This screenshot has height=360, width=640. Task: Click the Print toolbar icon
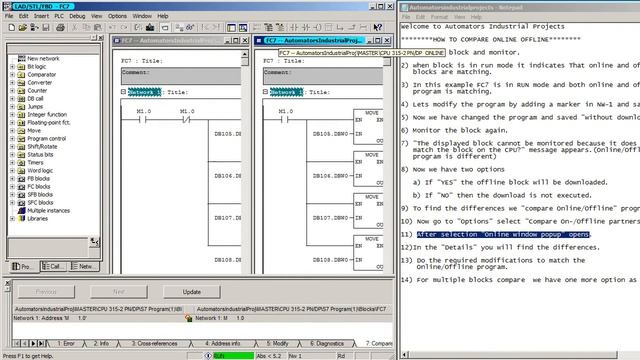pyautogui.click(x=60, y=27)
